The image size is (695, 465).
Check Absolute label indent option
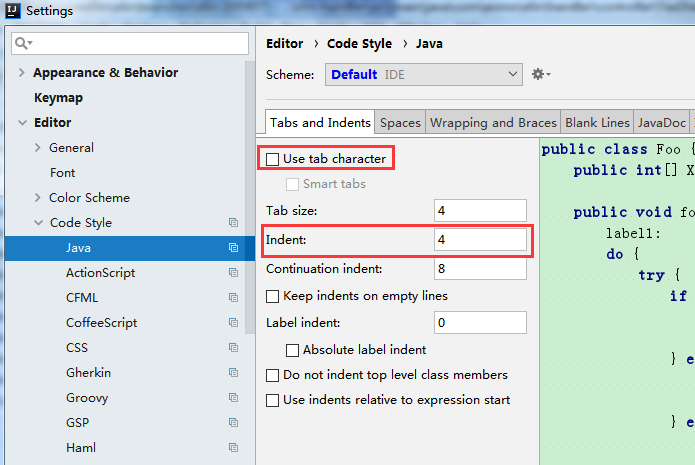[293, 350]
